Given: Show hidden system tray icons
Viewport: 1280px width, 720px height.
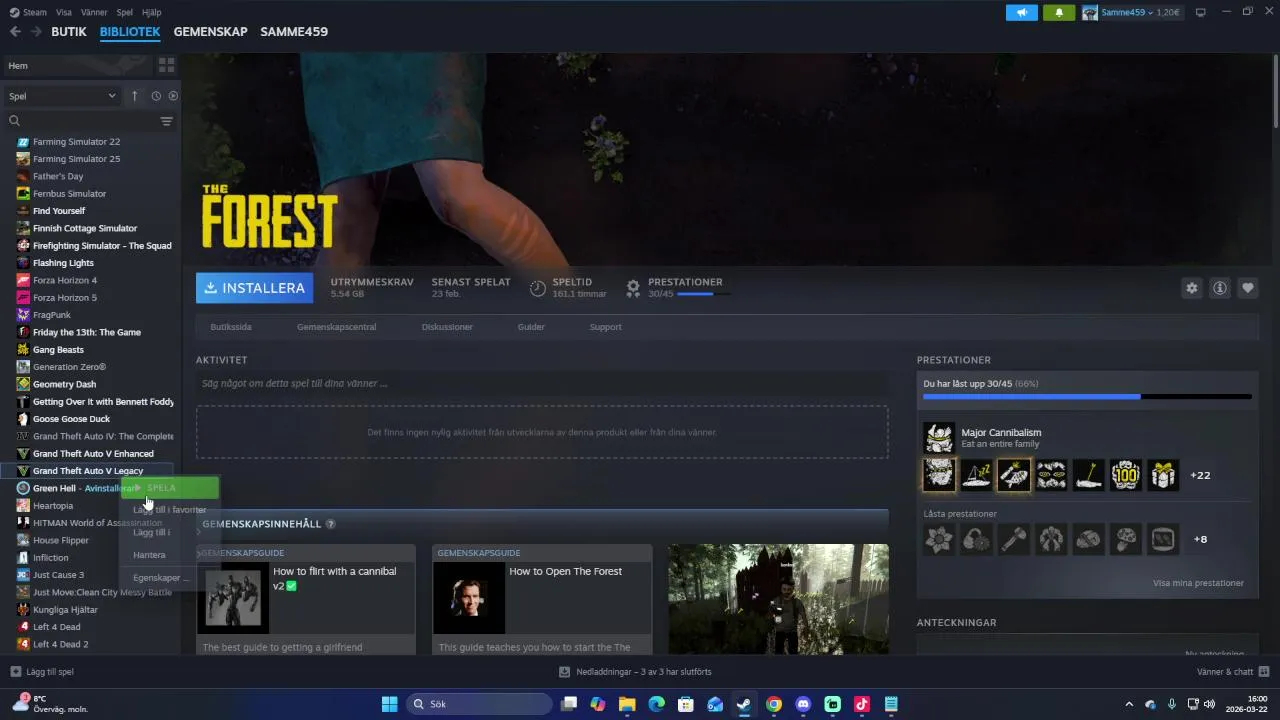Looking at the screenshot, I should pyautogui.click(x=1129, y=704).
